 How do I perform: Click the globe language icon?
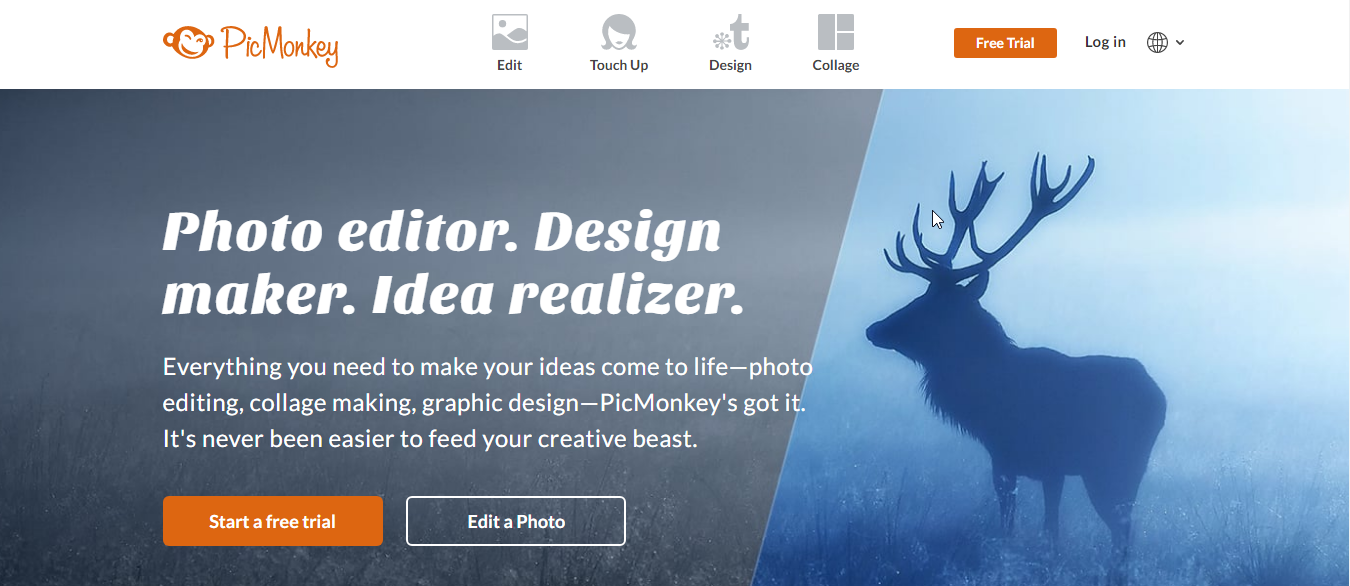(1157, 42)
